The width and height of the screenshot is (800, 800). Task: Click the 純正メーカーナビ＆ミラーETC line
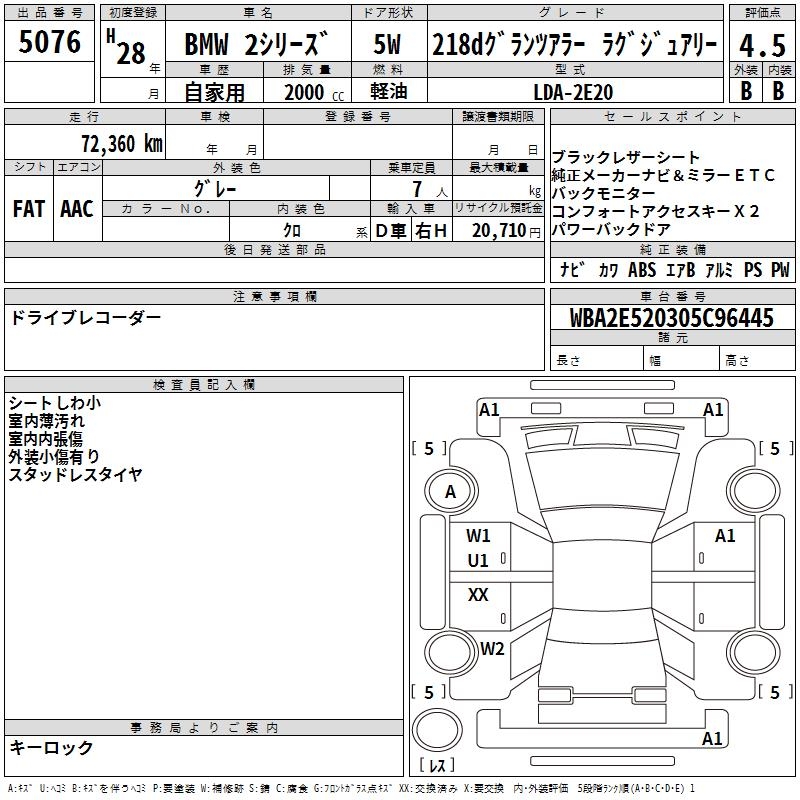point(663,175)
